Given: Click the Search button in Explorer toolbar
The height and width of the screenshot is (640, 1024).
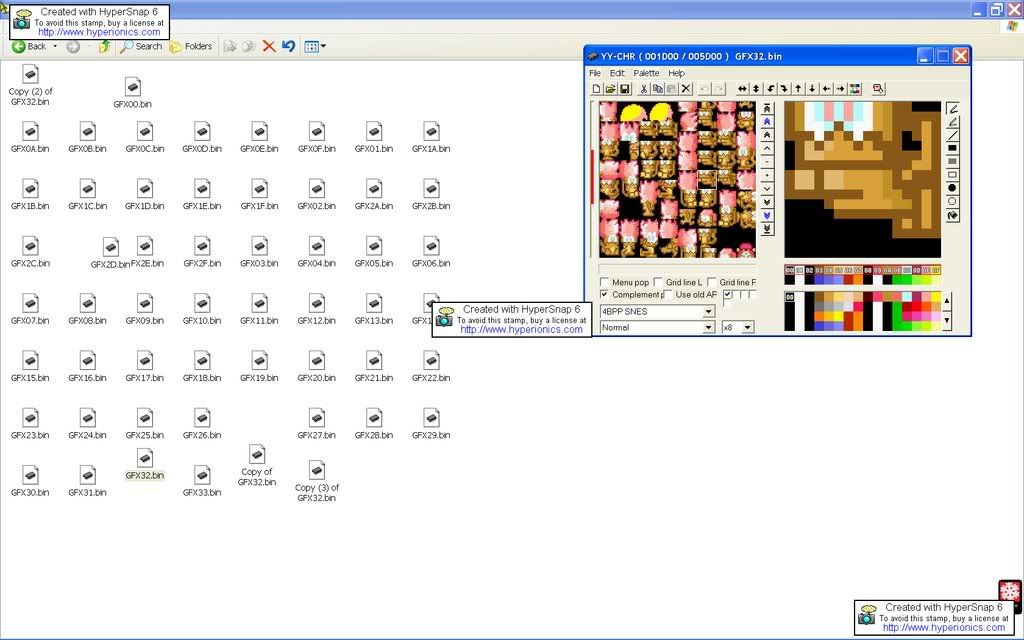Looking at the screenshot, I should tap(141, 46).
